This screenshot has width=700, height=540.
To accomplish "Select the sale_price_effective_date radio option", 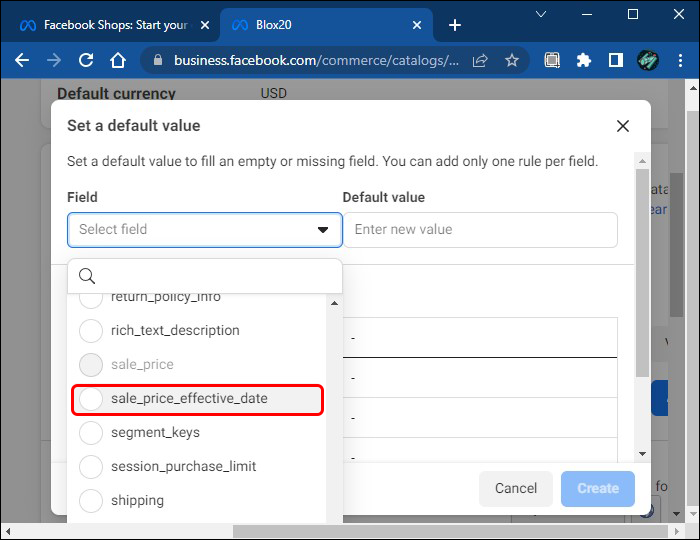I will pos(91,398).
